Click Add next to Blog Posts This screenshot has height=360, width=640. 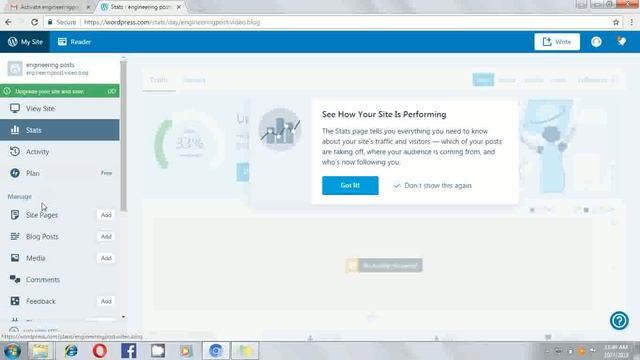[106, 236]
